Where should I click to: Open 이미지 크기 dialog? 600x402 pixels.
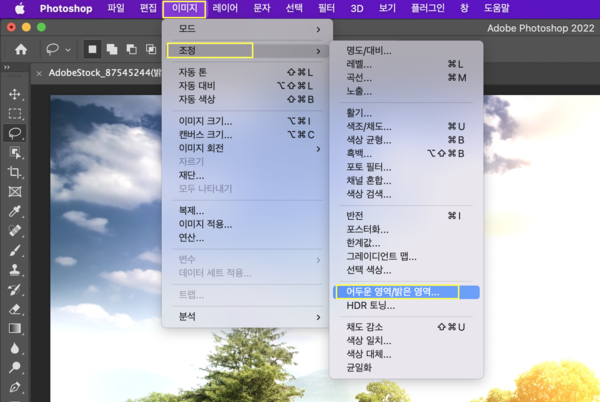(247, 121)
